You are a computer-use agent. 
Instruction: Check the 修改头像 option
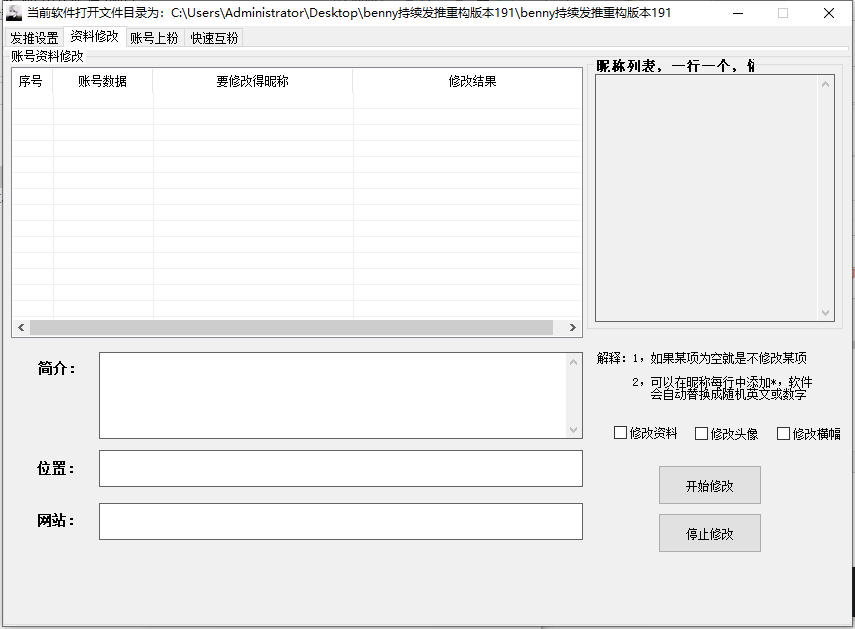(x=703, y=432)
